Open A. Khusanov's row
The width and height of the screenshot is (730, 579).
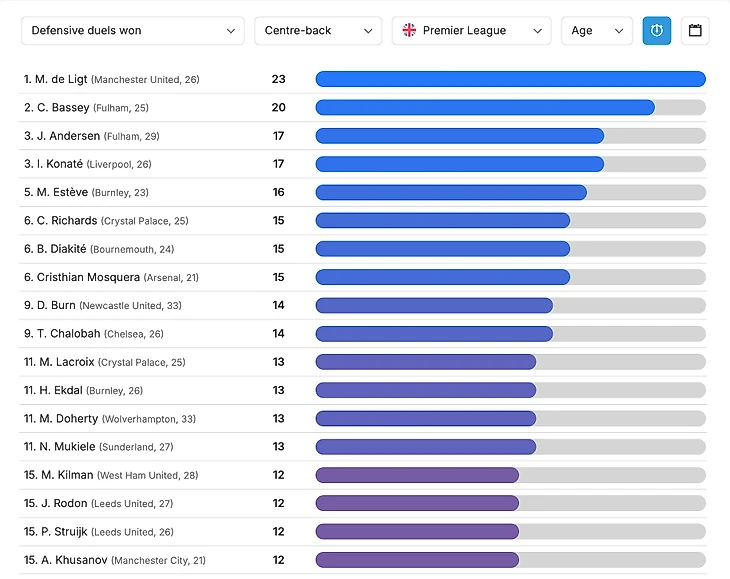click(115, 560)
